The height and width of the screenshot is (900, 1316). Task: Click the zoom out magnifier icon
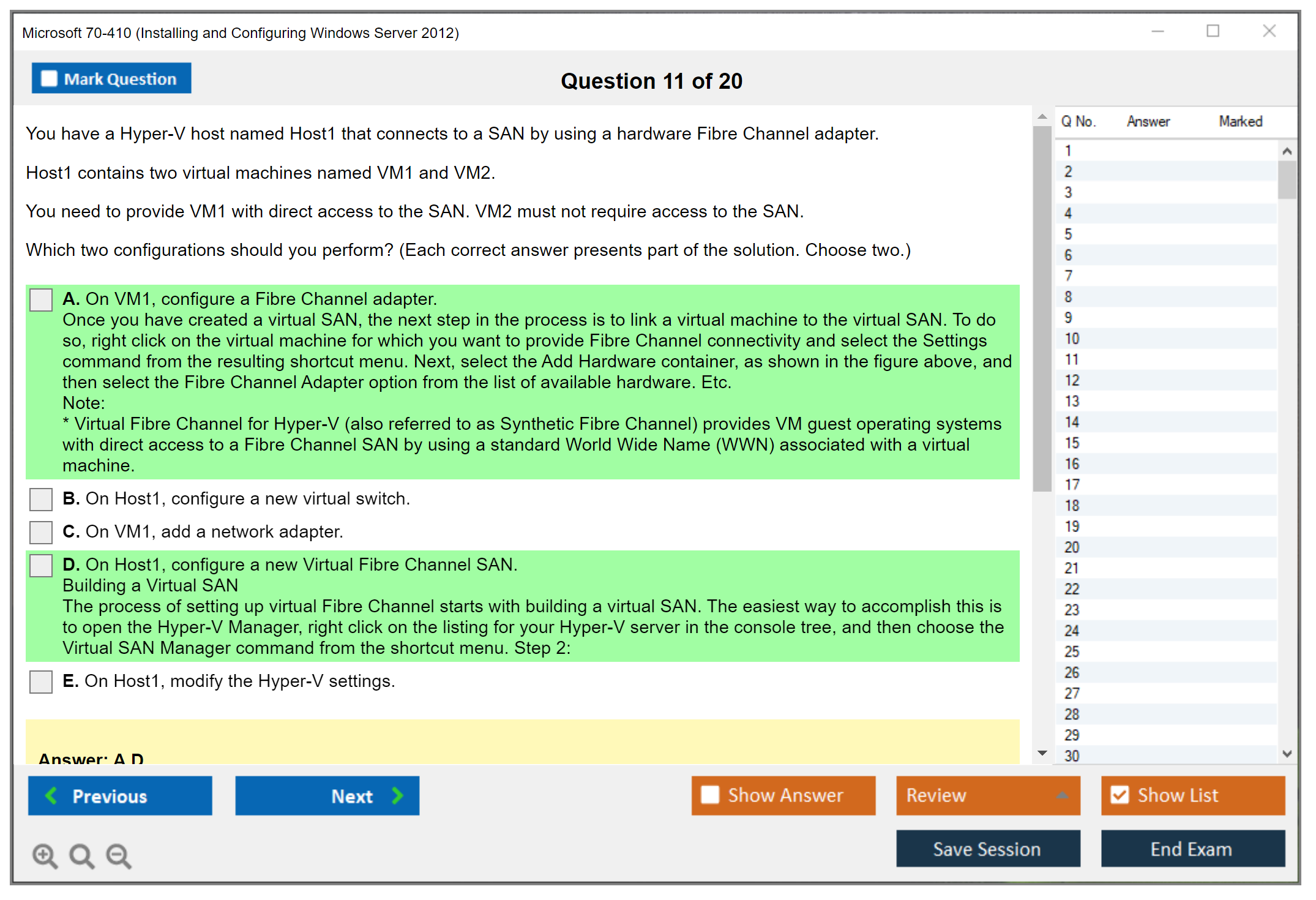[119, 855]
